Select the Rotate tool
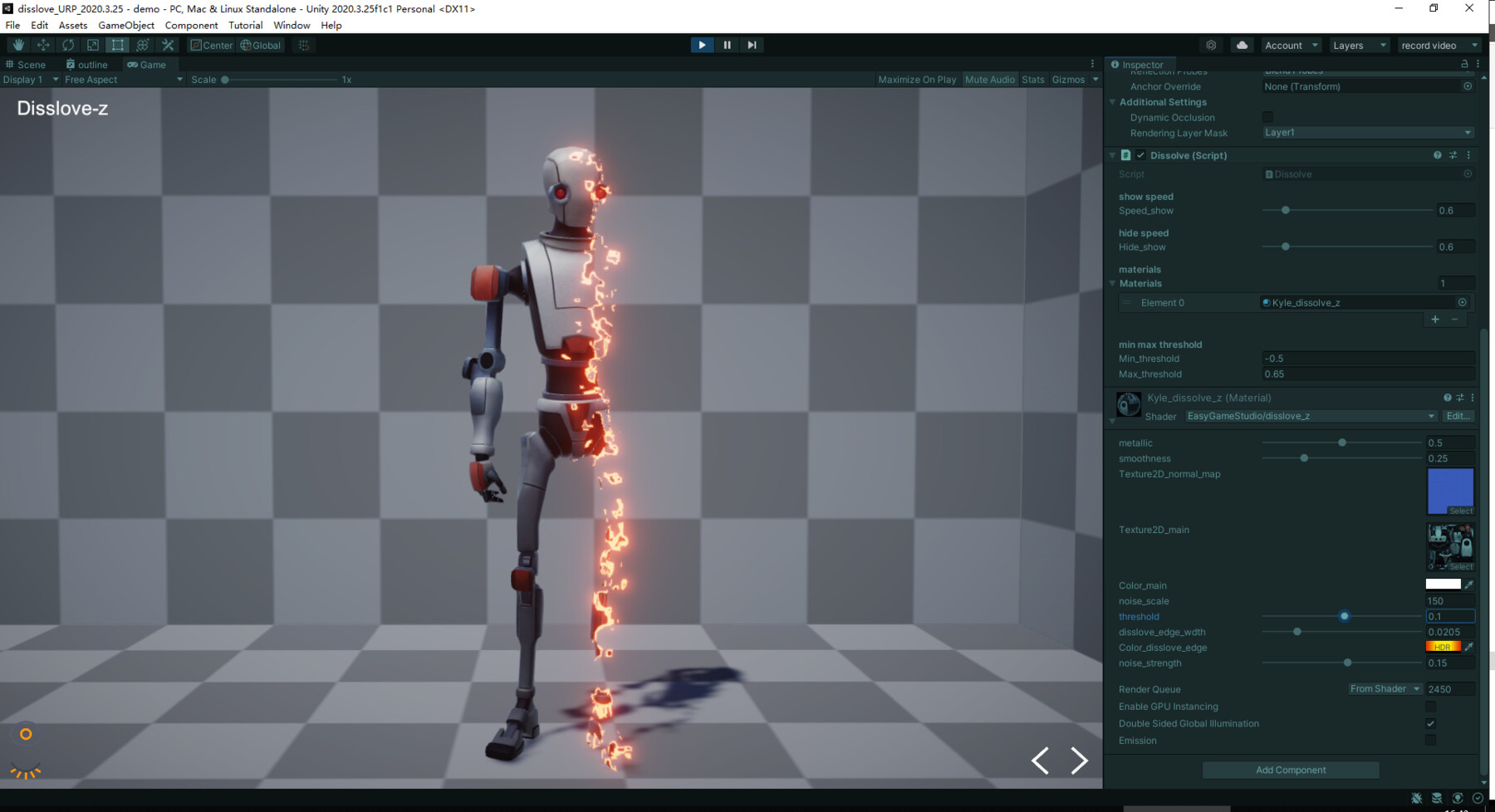 68,45
